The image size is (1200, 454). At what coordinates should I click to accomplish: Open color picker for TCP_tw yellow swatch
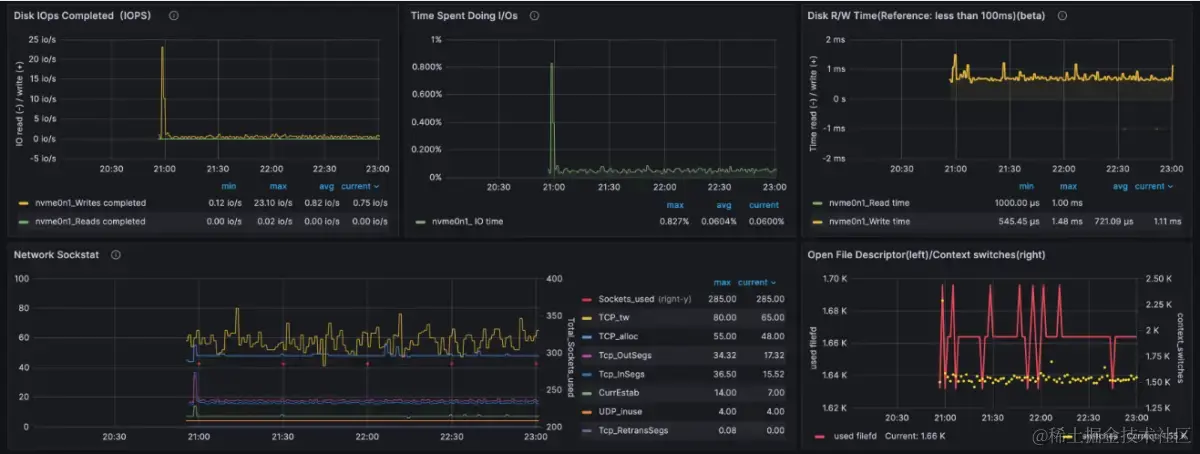pos(587,317)
